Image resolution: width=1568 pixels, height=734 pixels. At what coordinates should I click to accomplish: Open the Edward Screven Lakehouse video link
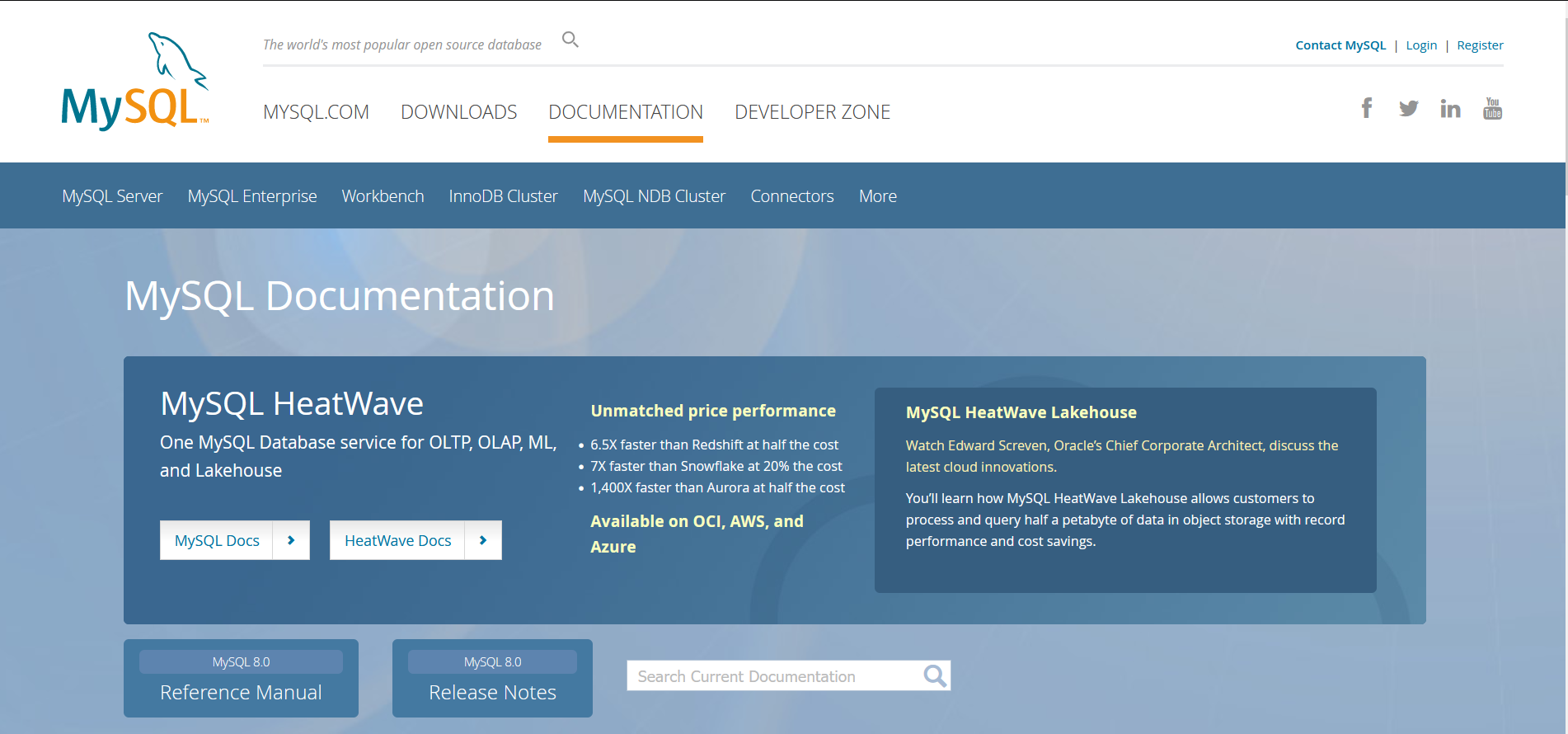pos(1121,456)
